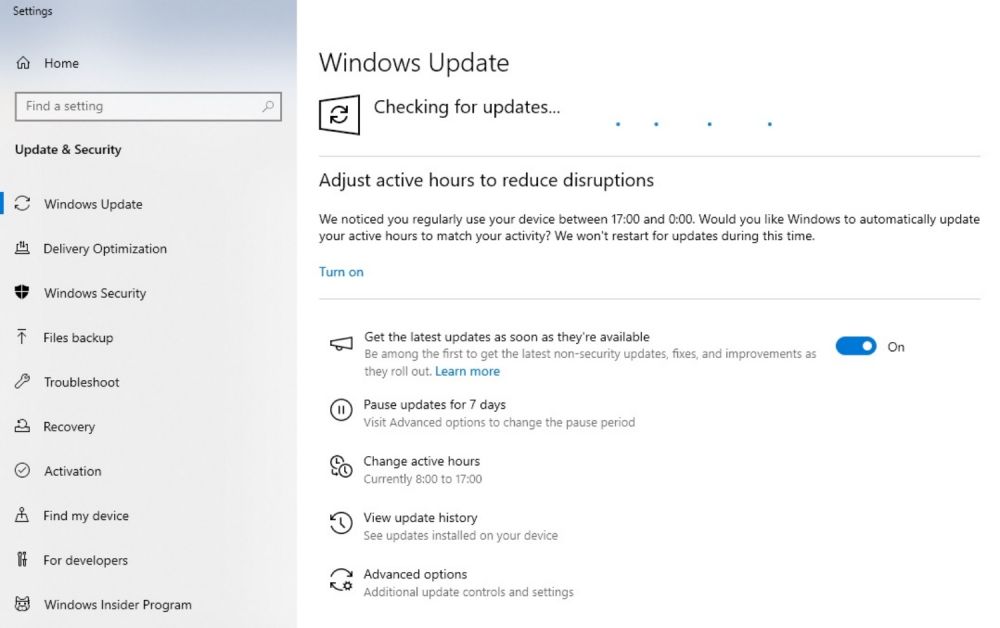Click the Activation checkmark circle icon
Image resolution: width=1000 pixels, height=628 pixels.
pos(22,470)
